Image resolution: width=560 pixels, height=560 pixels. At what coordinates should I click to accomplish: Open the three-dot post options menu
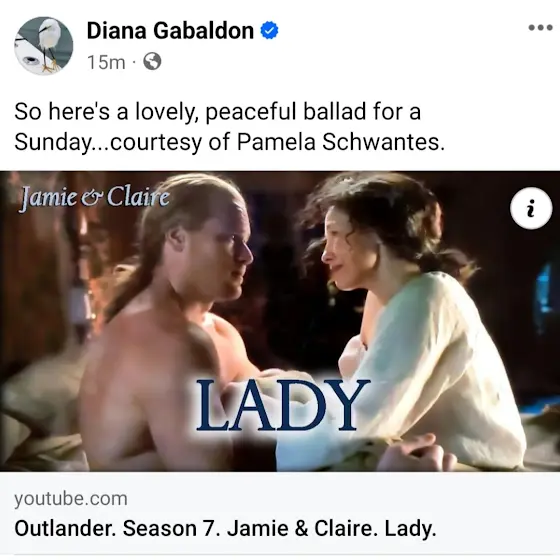(x=540, y=28)
